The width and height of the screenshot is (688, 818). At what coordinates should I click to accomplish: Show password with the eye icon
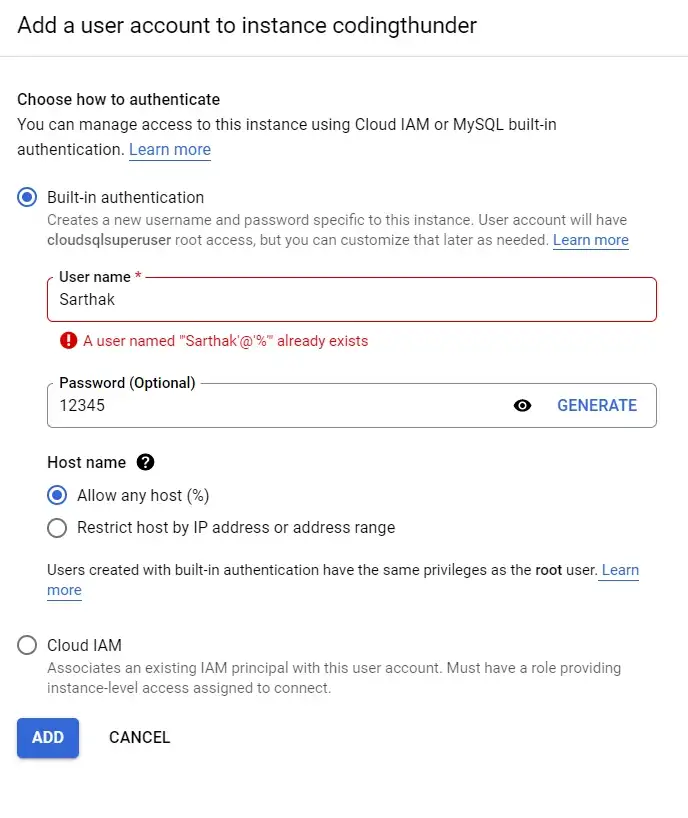pyautogui.click(x=522, y=405)
